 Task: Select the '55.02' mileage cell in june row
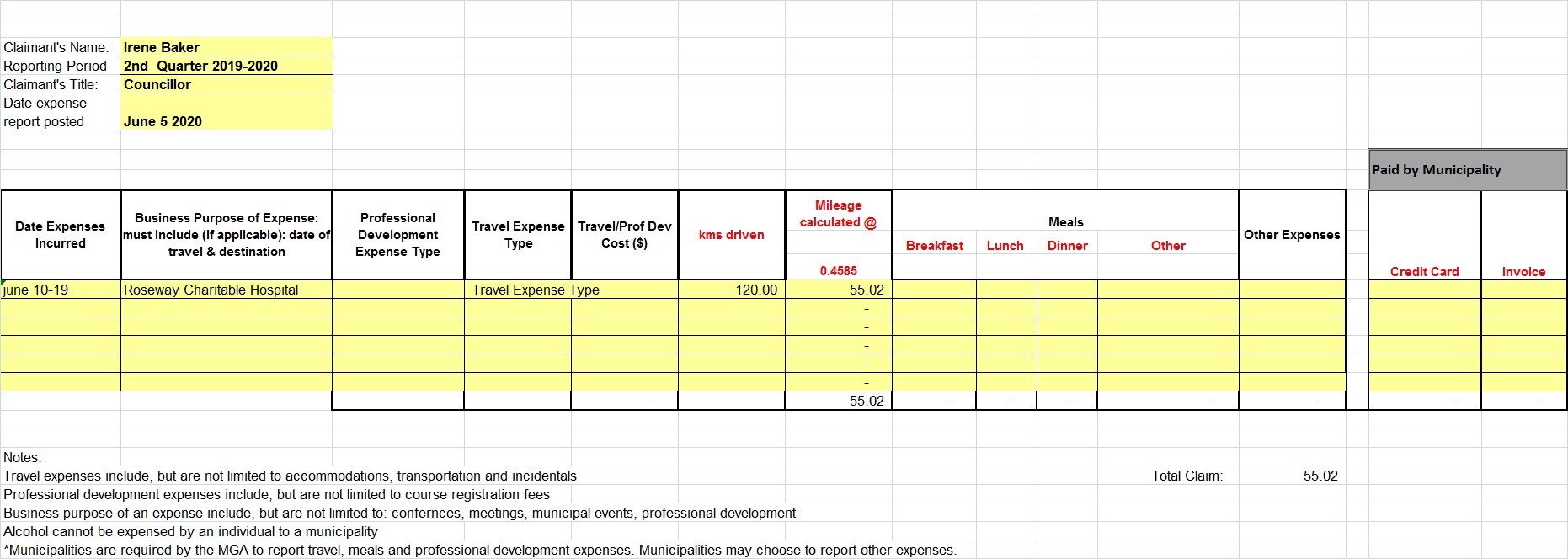point(839,290)
